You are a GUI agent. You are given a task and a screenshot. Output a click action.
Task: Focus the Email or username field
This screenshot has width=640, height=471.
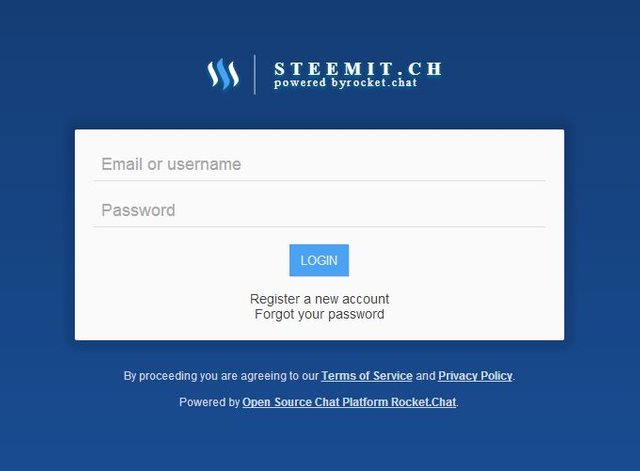pos(319,164)
